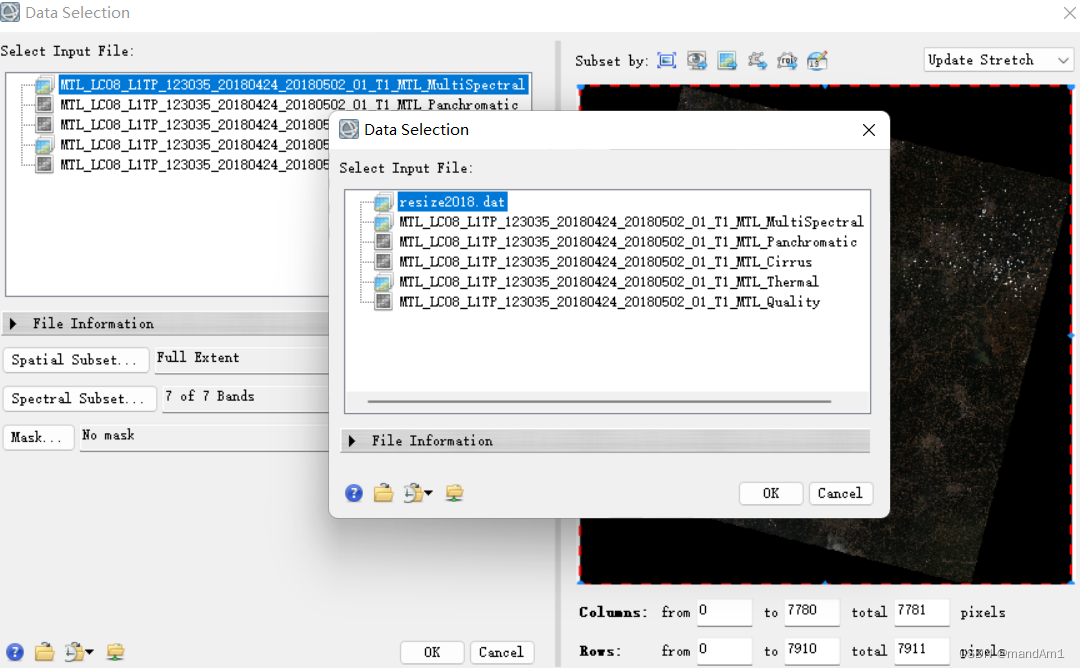Select resize2018.dat in front dialog
The width and height of the screenshot is (1080, 668).
pos(452,202)
